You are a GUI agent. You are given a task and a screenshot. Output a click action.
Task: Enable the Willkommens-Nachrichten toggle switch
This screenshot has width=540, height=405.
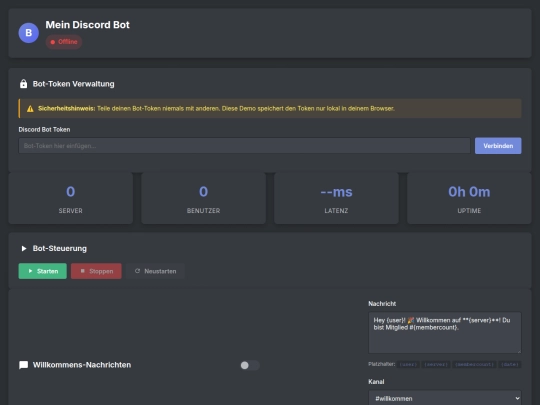coord(250,365)
